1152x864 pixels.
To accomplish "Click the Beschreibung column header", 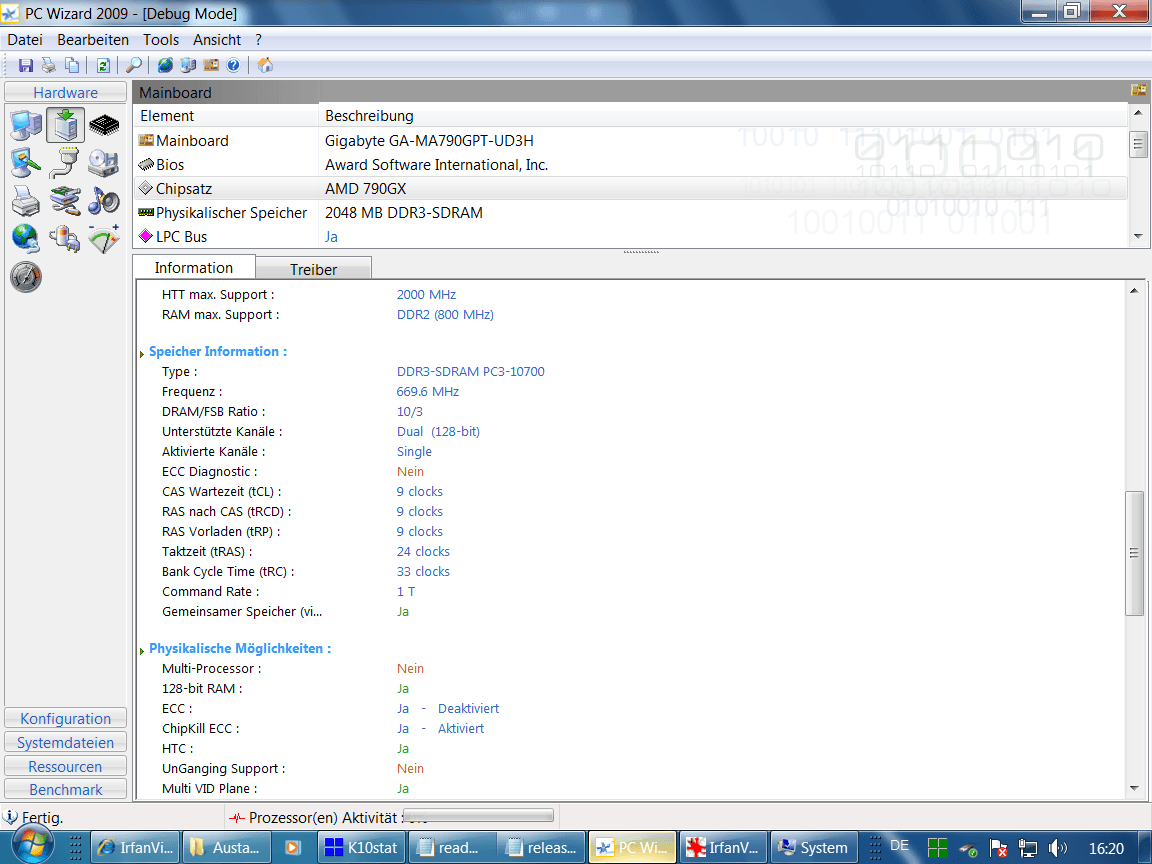I will click(723, 115).
